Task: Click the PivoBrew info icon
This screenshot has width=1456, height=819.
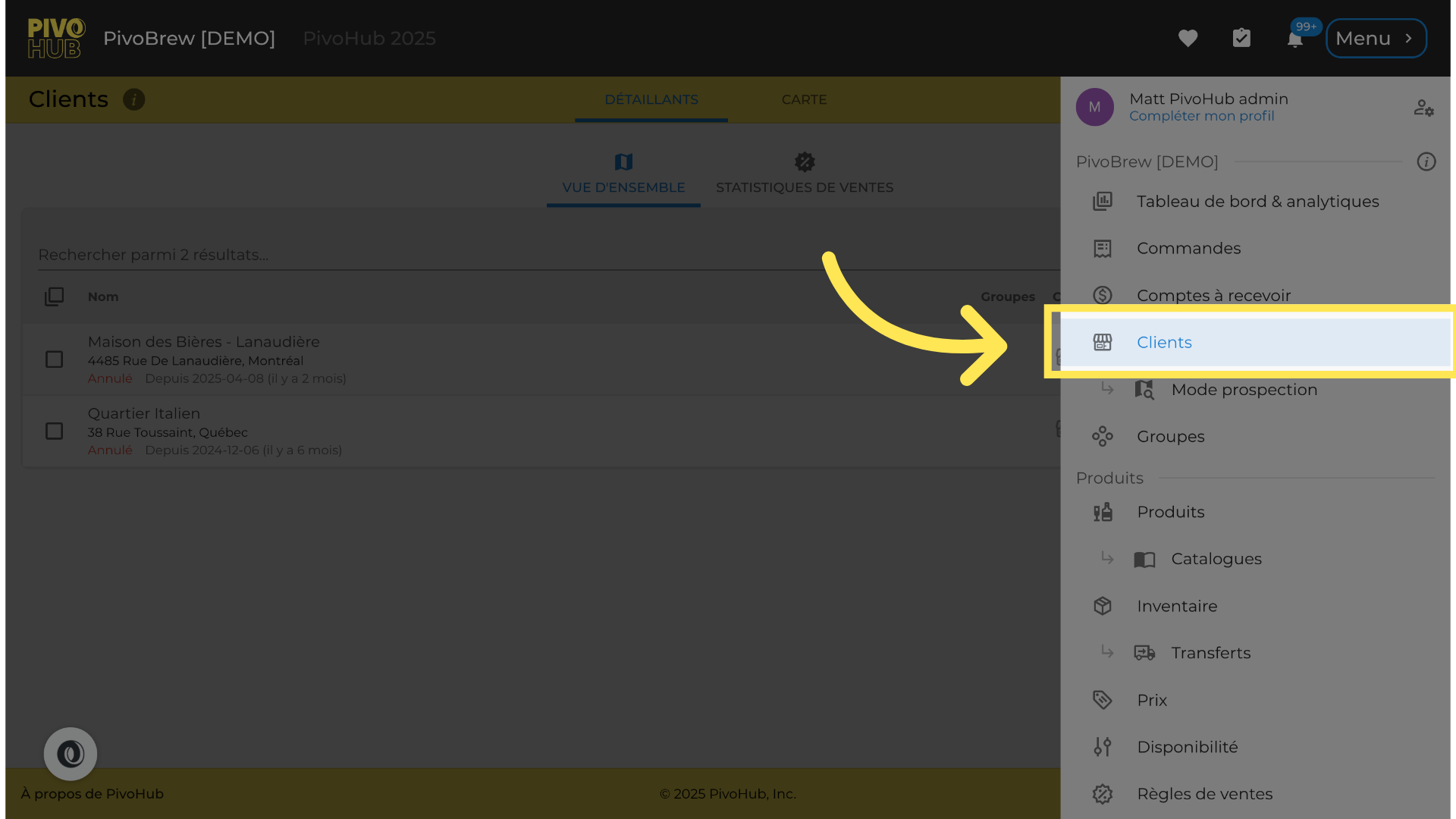Action: tap(1426, 162)
